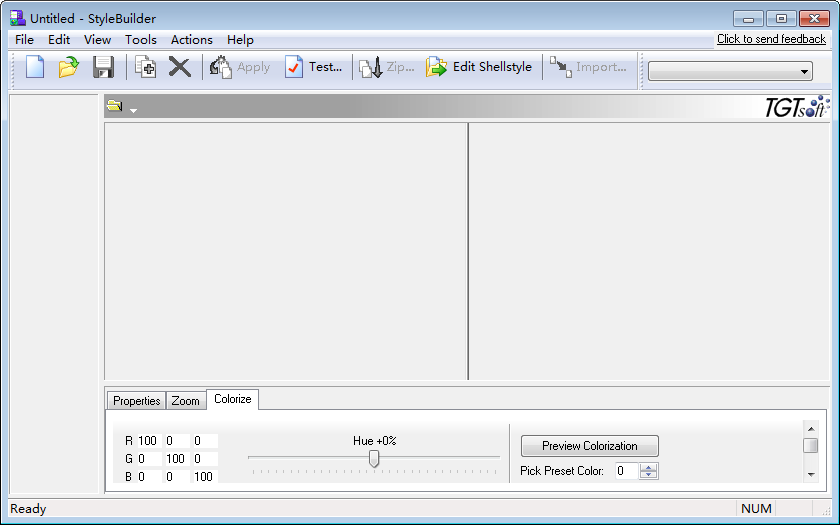This screenshot has width=840, height=525.
Task: Switch to the Zoom tab
Action: coord(185,401)
